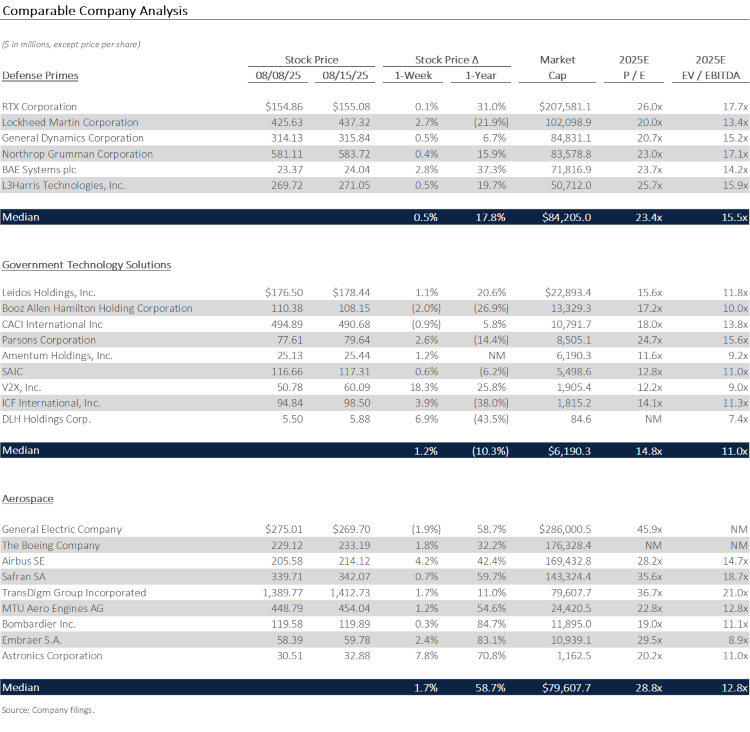Click Parsons Corporation name cell

click(49, 340)
